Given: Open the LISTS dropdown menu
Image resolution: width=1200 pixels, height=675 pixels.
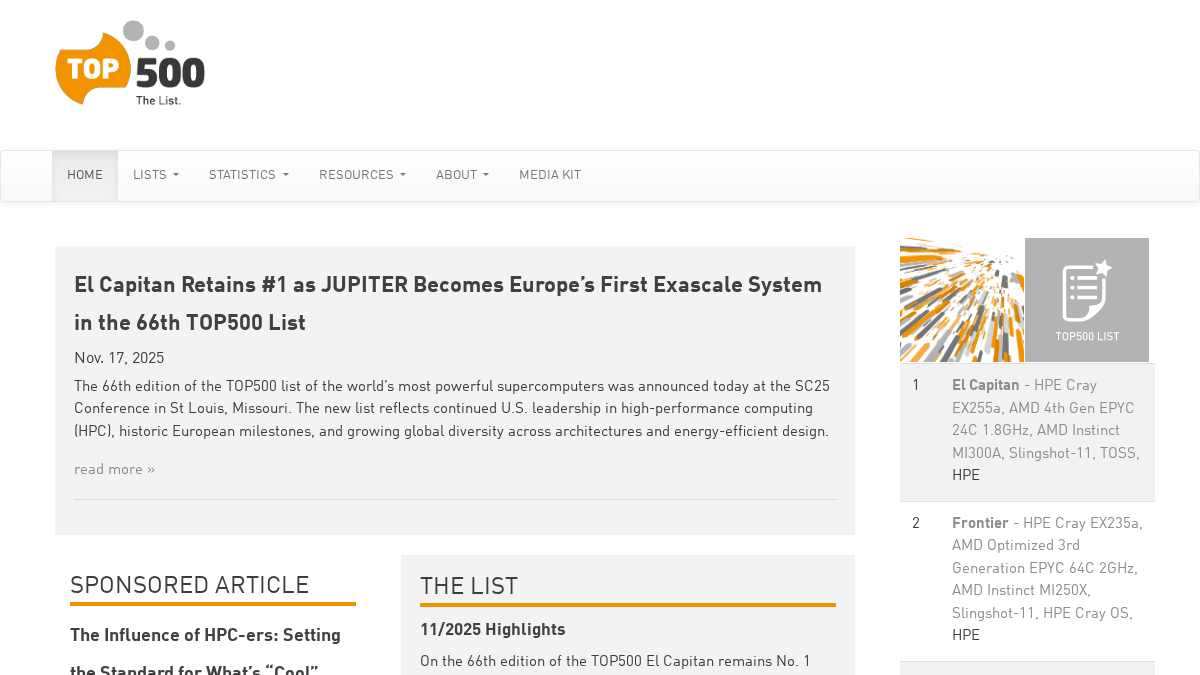Looking at the screenshot, I should (156, 176).
